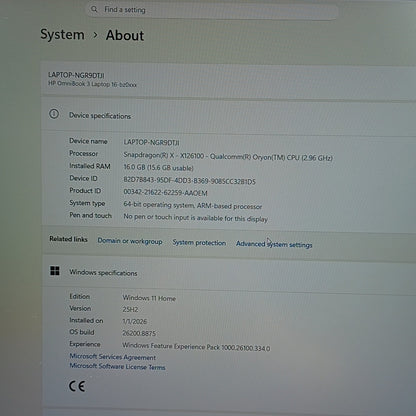Select the Device ID value 82D78843
Viewport: 416px width, 416px height.
tap(189, 181)
